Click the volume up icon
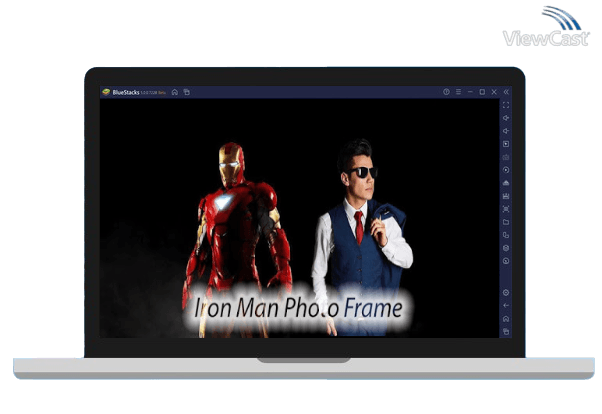Image resolution: width=602 pixels, height=414 pixels. pyautogui.click(x=506, y=118)
